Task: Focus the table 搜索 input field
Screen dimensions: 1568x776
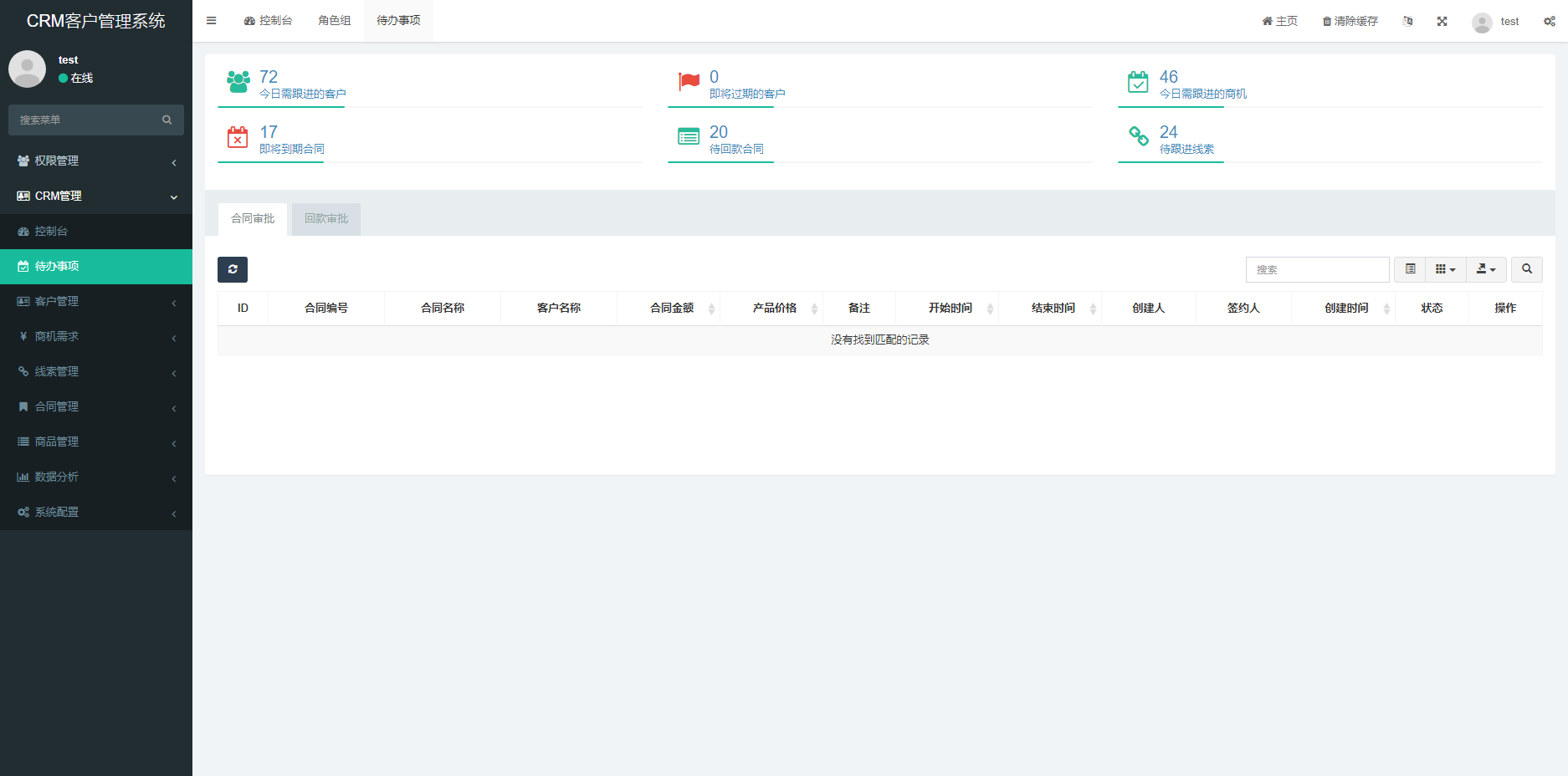Action: (1318, 269)
